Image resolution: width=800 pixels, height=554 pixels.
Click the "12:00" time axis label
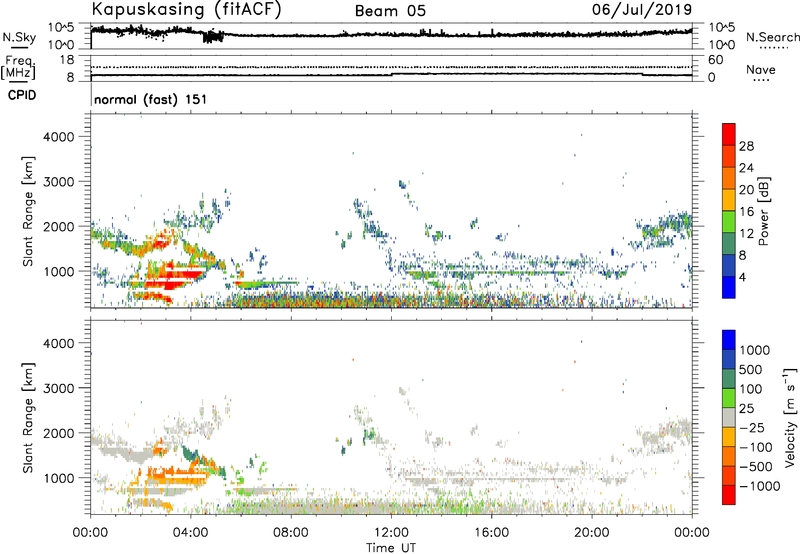[x=391, y=533]
